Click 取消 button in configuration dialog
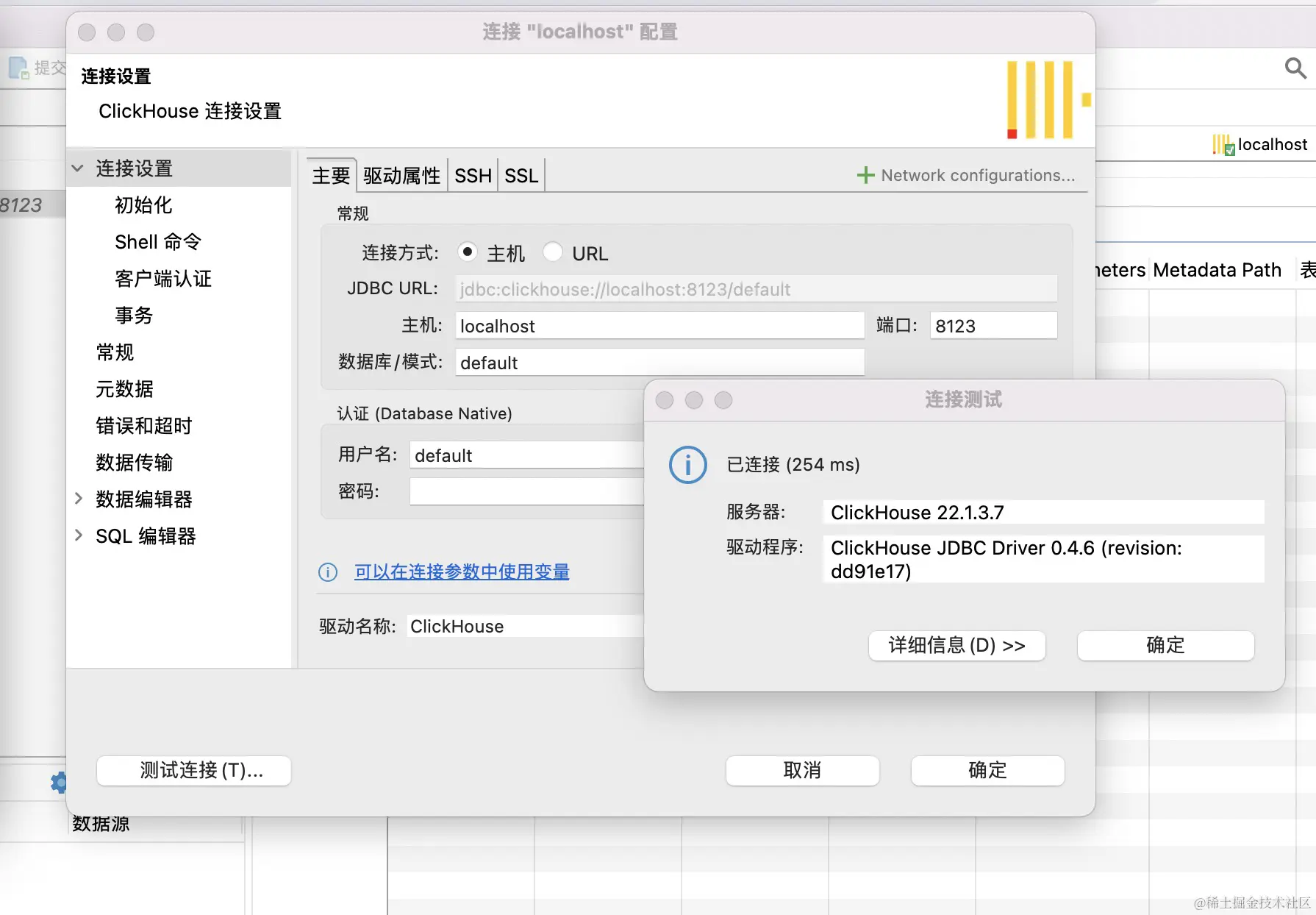 (x=802, y=770)
